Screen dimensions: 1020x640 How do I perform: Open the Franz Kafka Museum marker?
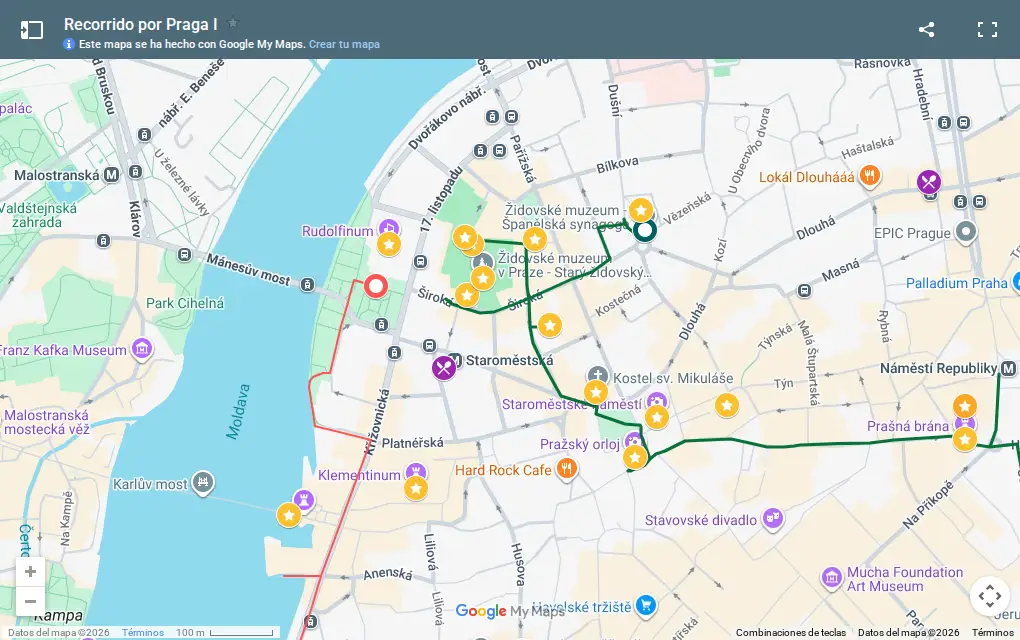coord(142,349)
